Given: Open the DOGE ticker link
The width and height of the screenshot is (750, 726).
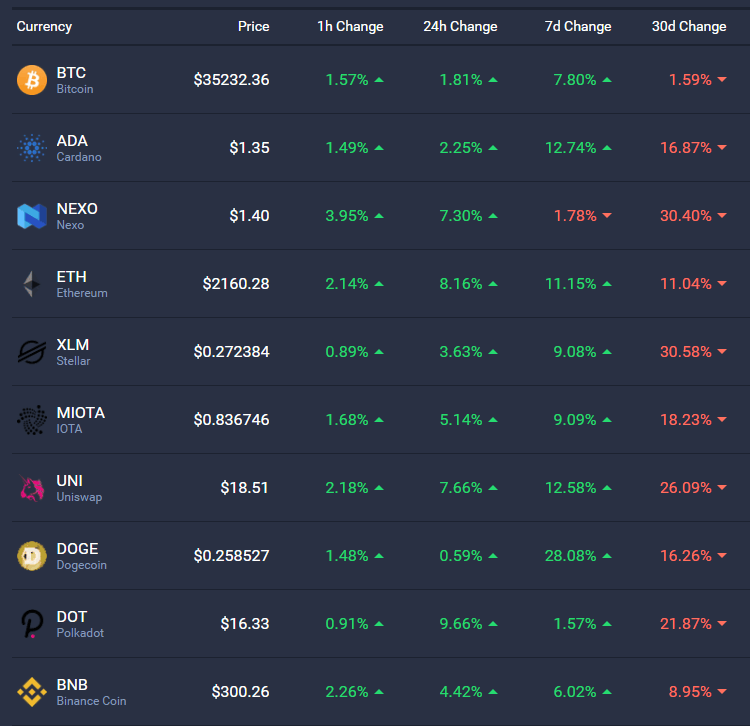Looking at the screenshot, I should (77, 549).
